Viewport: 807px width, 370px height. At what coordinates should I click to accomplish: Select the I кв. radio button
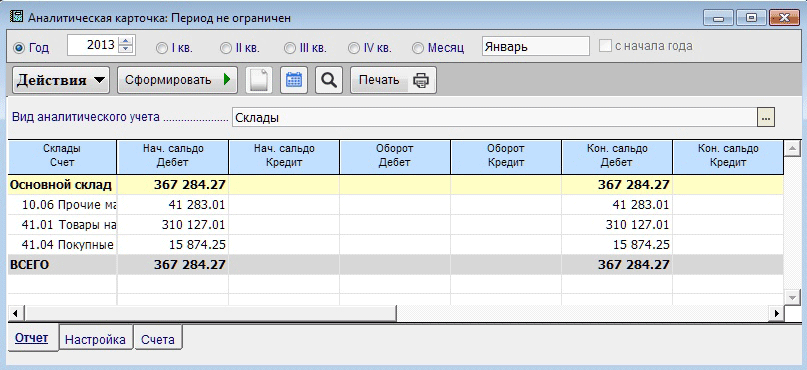(162, 48)
